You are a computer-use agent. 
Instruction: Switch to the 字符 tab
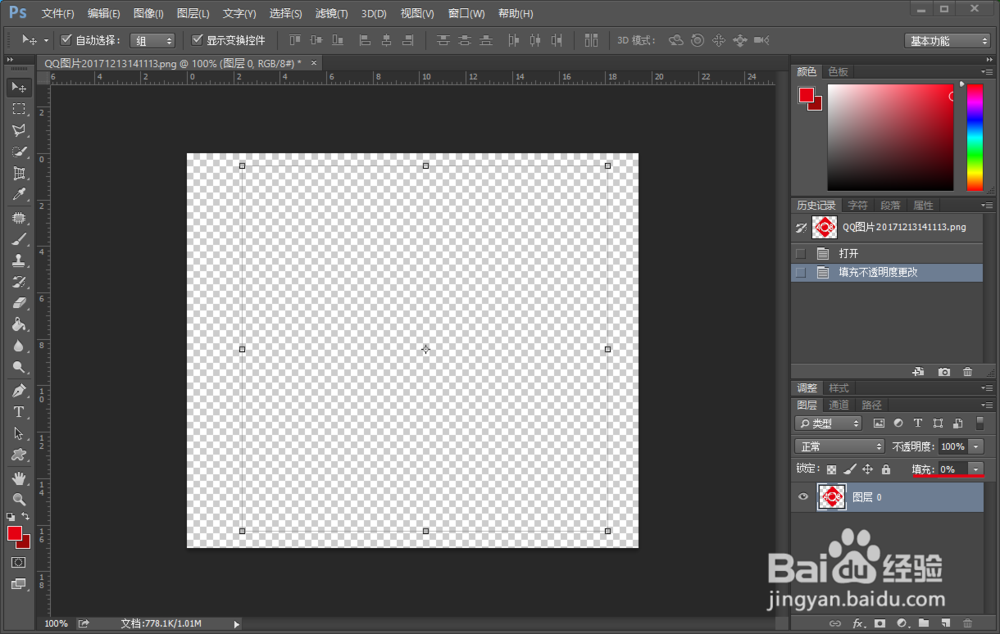click(x=858, y=205)
